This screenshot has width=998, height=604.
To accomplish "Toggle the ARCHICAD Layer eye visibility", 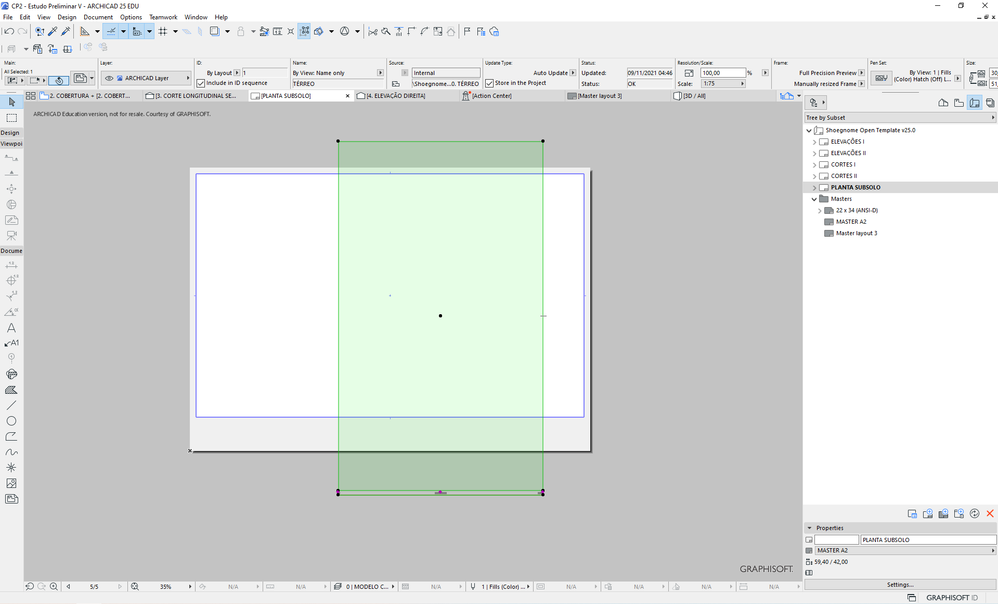I will (x=109, y=78).
